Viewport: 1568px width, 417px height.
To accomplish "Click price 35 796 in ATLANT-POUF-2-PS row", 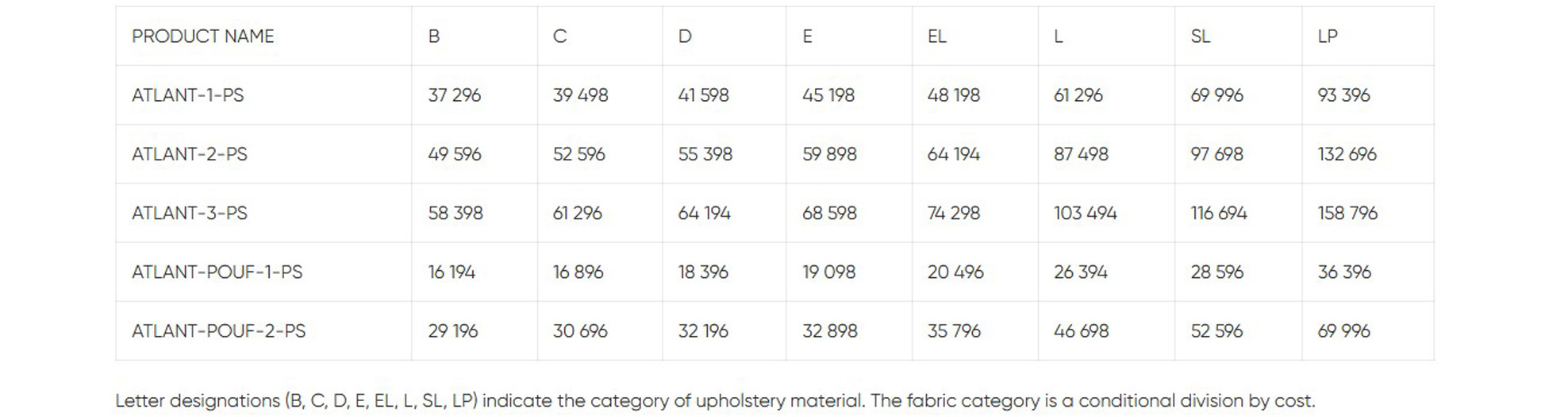I will 954,330.
